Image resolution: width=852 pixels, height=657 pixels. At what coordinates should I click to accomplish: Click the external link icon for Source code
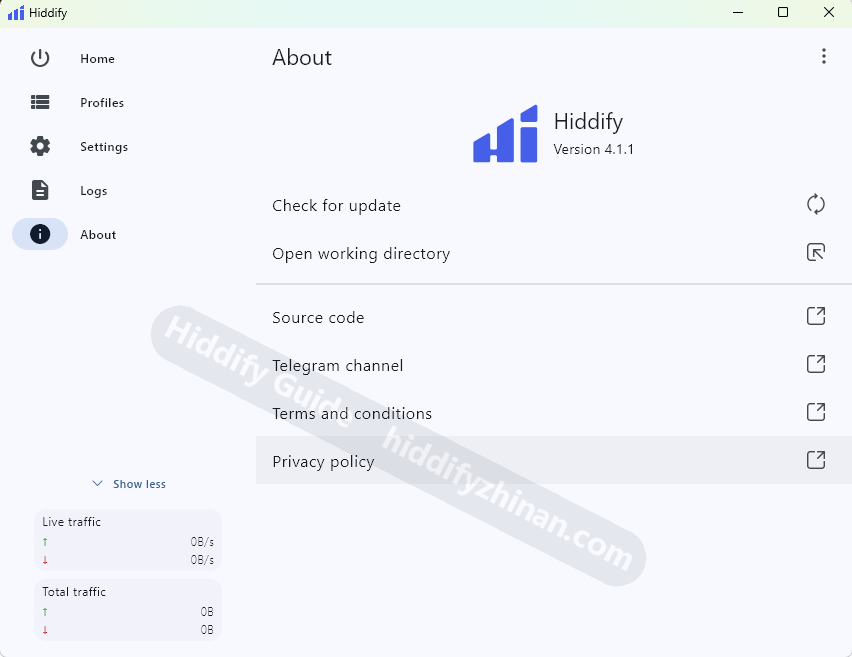click(816, 316)
